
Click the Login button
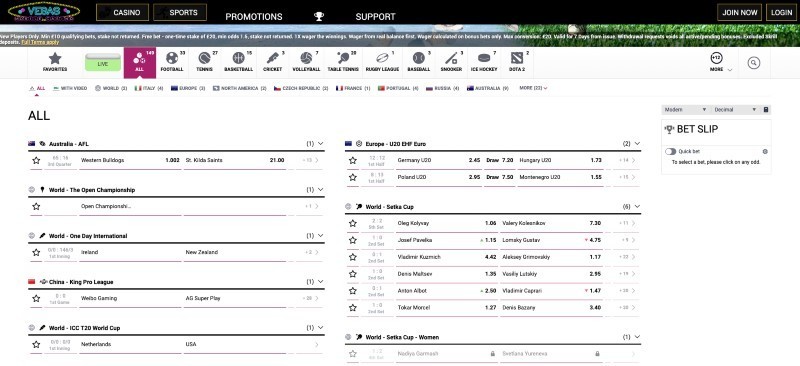coord(781,12)
